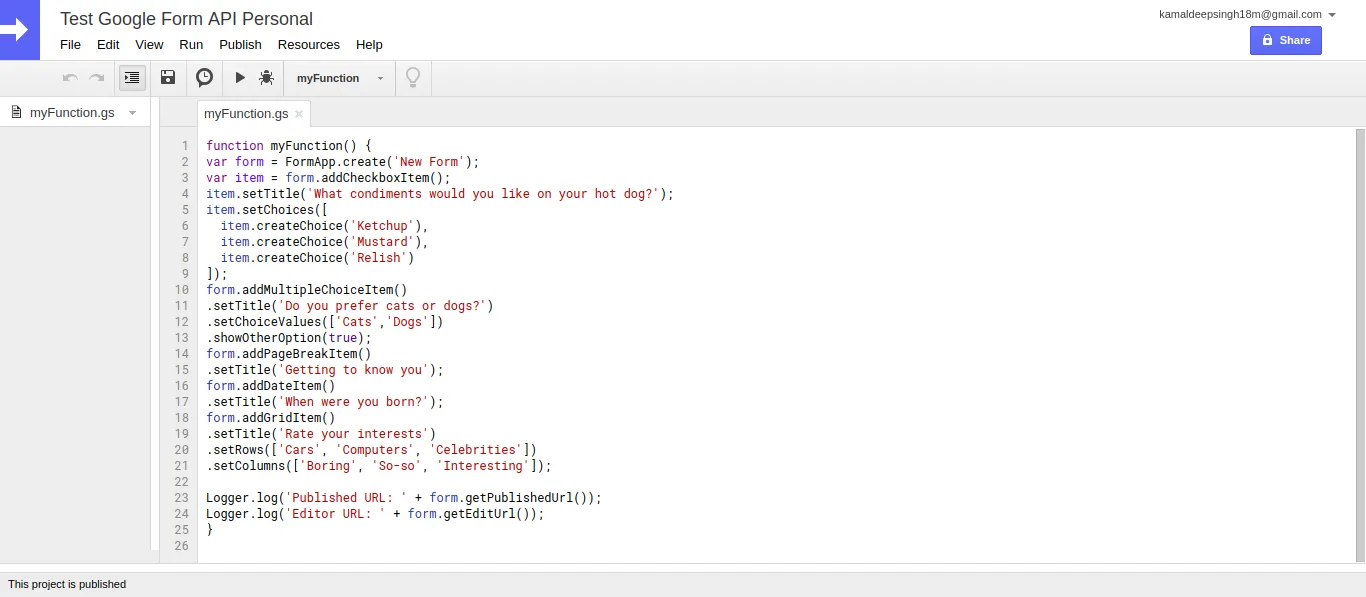Click the myFunction.gs file icon in sidebar
The height and width of the screenshot is (597, 1366).
(16, 112)
